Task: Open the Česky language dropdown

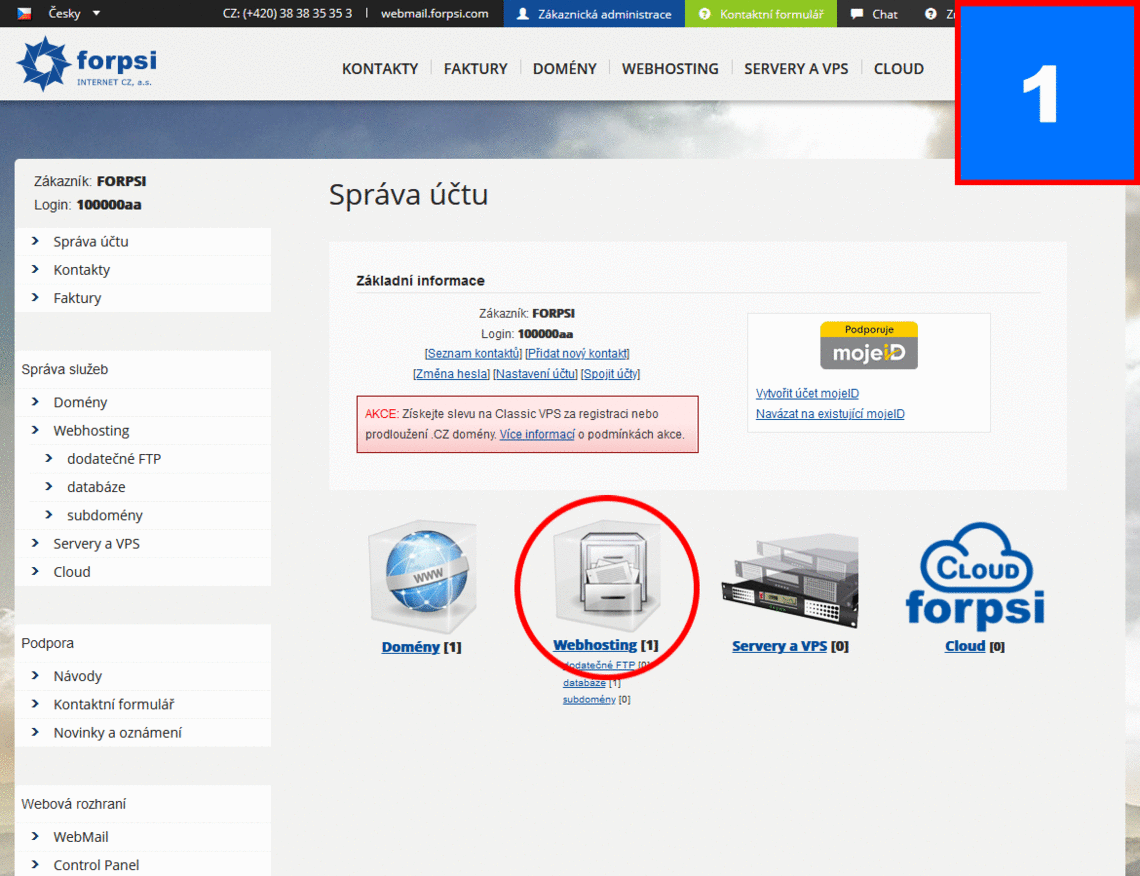Action: pyautogui.click(x=73, y=13)
